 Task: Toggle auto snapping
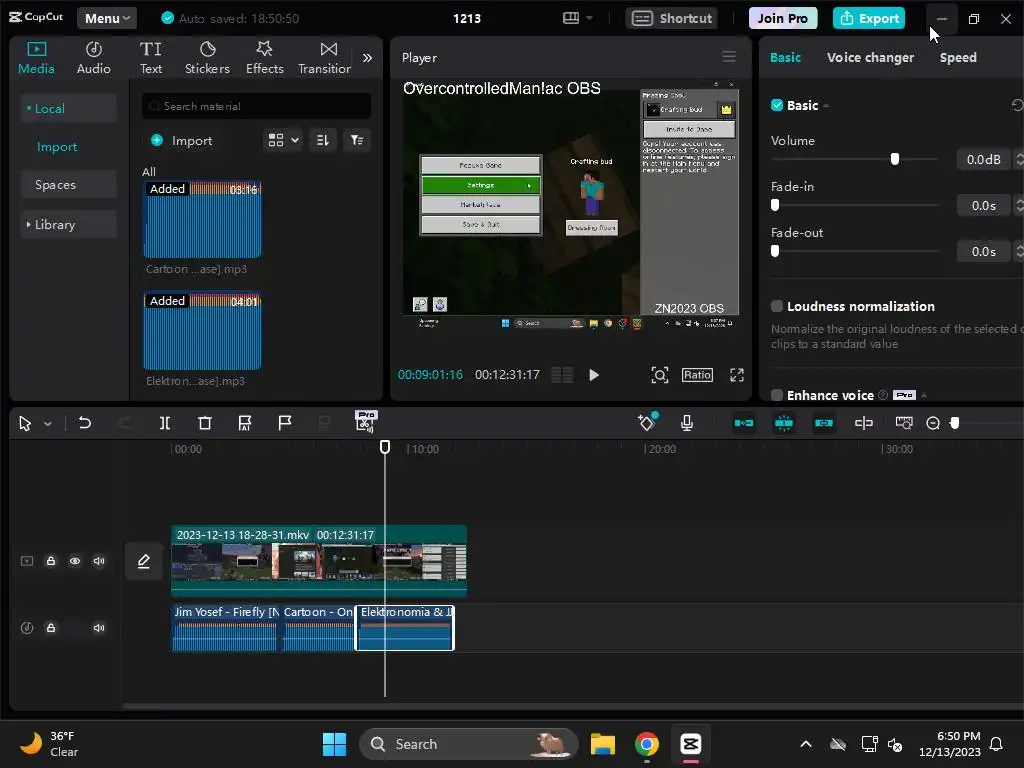coord(784,423)
